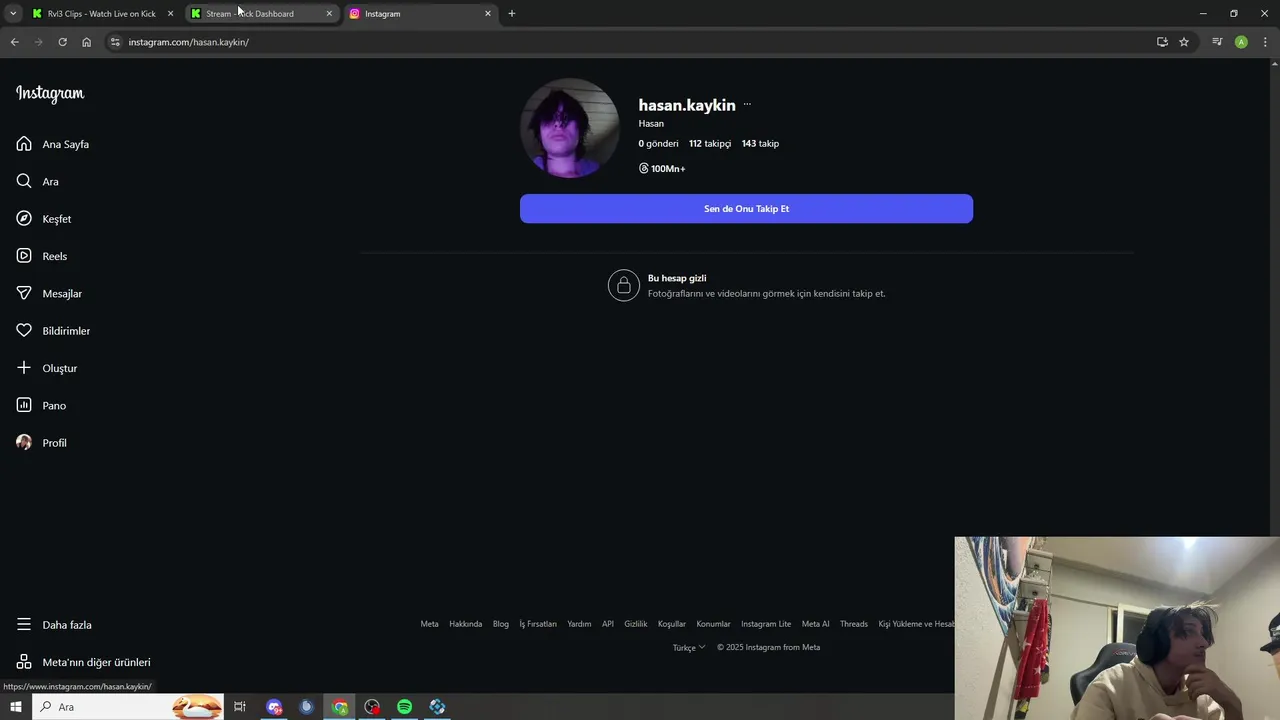Open Bildirimler heart notifications icon

24,331
